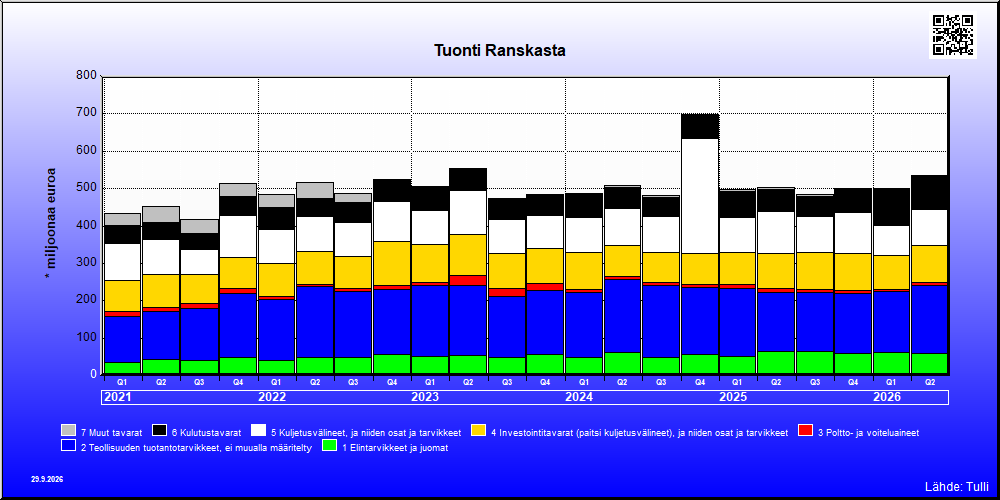Screen dimensions: 1000x500
Task: Click the black top segment of the Q4 2024 bar
Action: [x=700, y=126]
